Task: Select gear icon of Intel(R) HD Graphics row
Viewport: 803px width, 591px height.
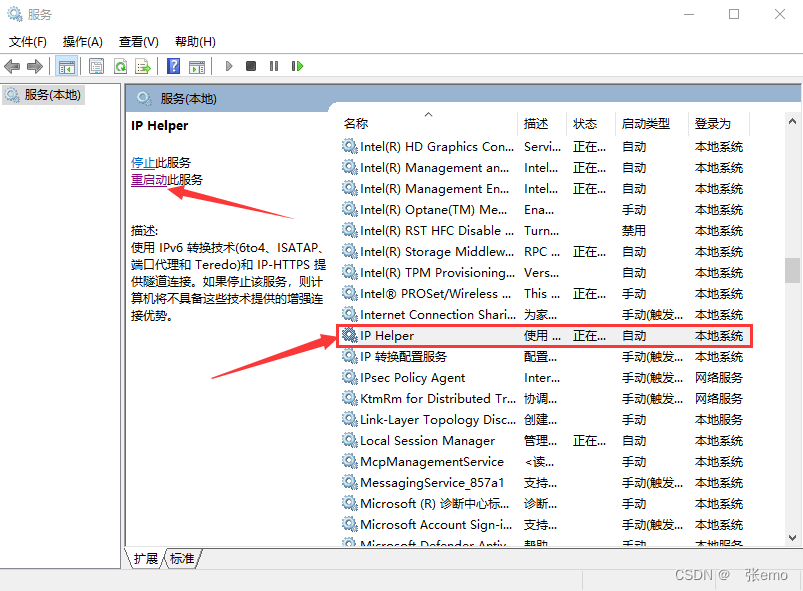Action: [350, 146]
